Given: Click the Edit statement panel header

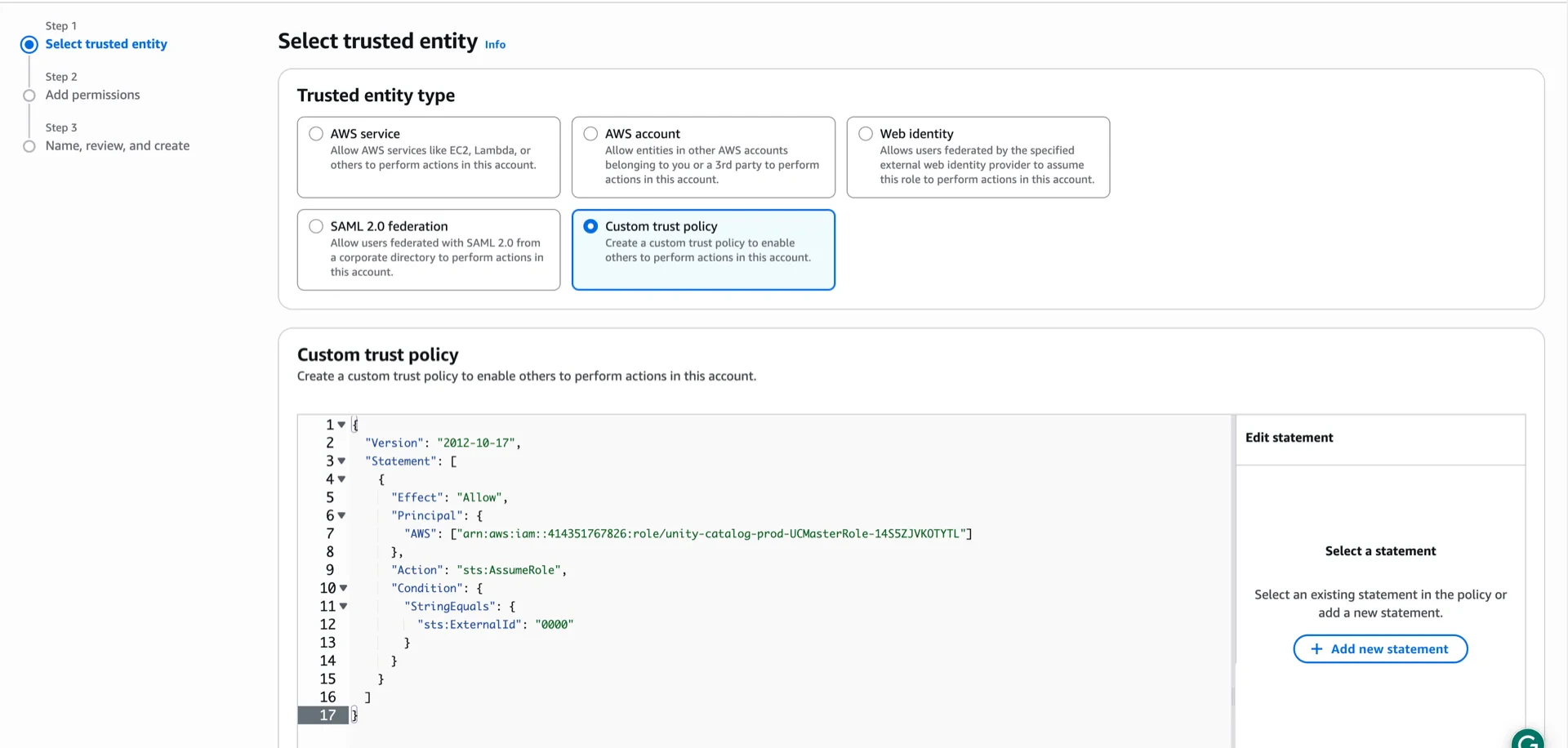Looking at the screenshot, I should tap(1289, 438).
